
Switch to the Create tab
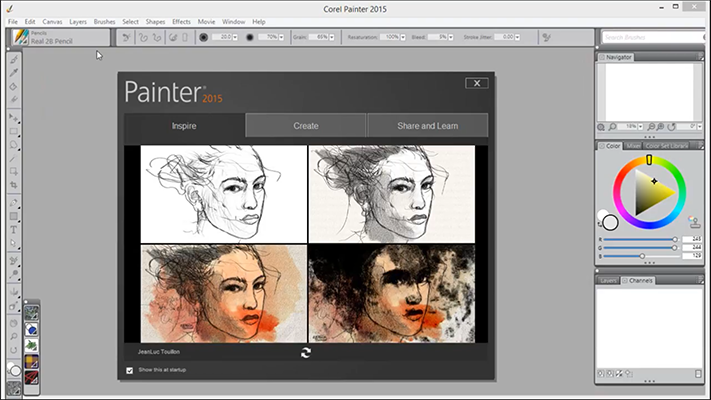click(306, 126)
